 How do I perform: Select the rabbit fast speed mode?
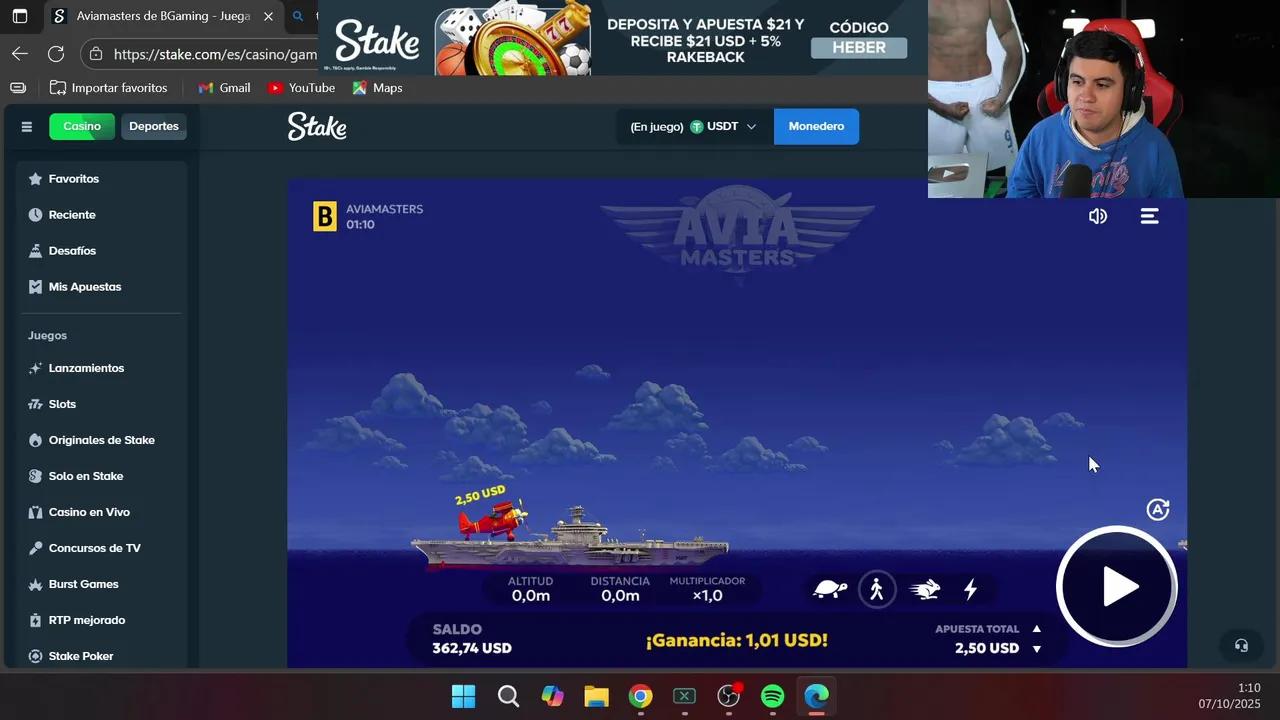(x=925, y=589)
